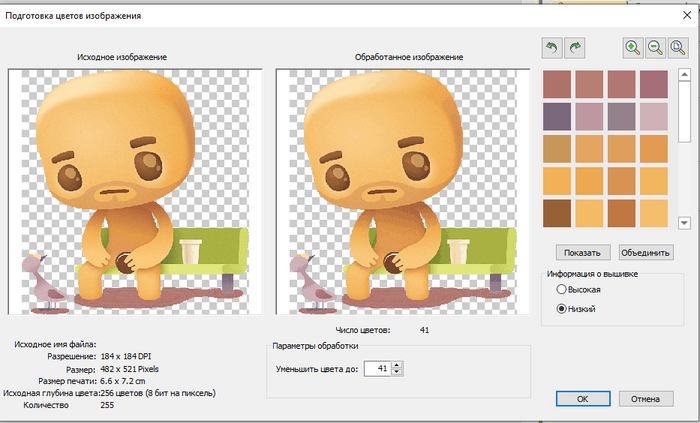This screenshot has width=700, height=423.
Task: Click the redo arrow icon
Action: [x=573, y=48]
